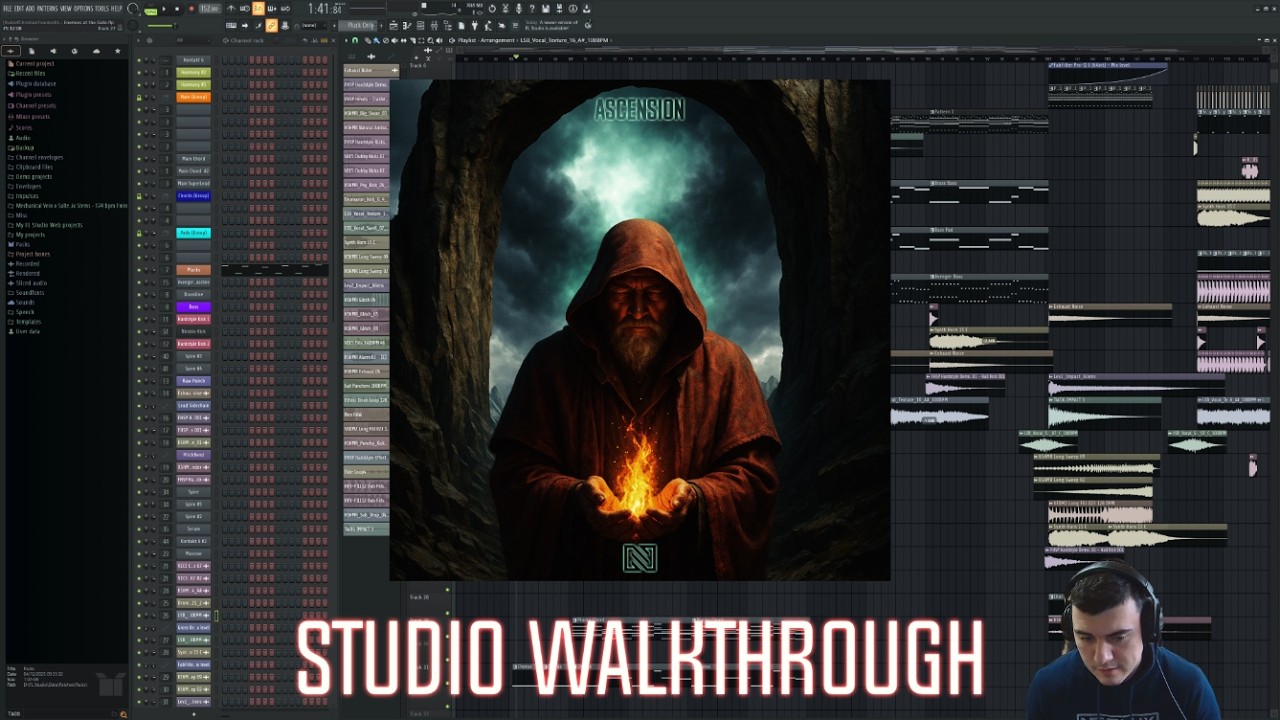Open the OPTIONS menu

click(x=83, y=8)
